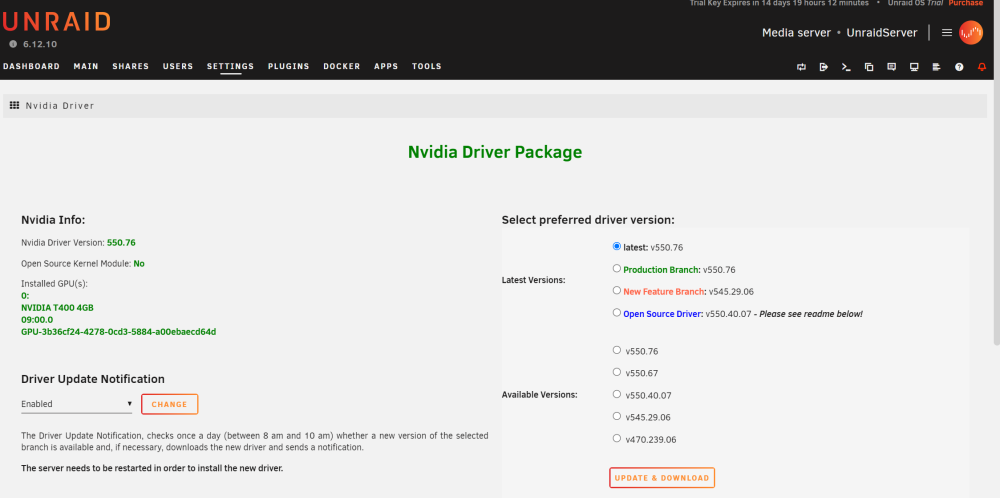This screenshot has height=498, width=1000.
Task: Click the version info icon beside 6.12.10
Action: click(13, 44)
